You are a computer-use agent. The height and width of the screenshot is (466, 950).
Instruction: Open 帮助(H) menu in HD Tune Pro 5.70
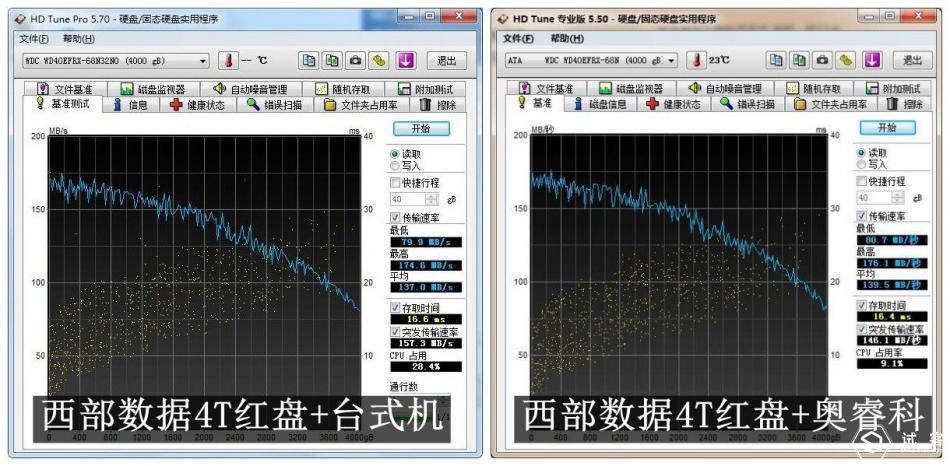[79, 39]
